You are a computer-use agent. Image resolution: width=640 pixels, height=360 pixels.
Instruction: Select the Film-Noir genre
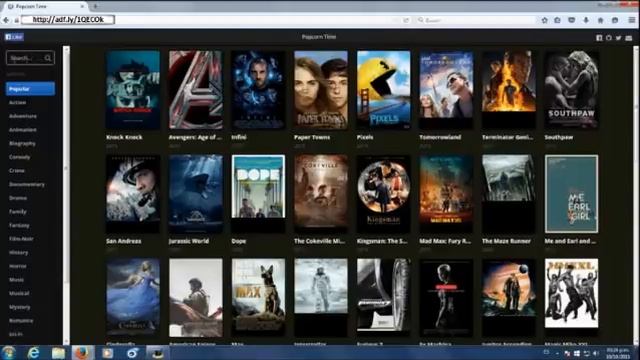click(x=21, y=239)
